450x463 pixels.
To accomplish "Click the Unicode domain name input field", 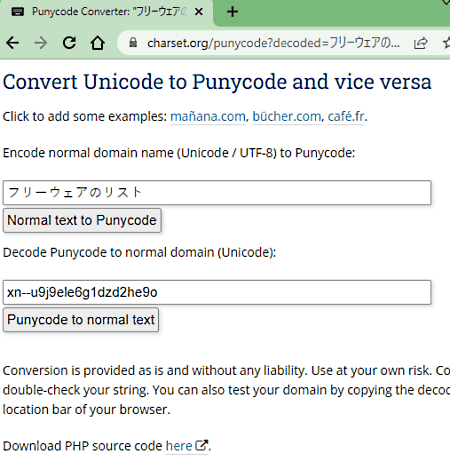I will pos(217,193).
